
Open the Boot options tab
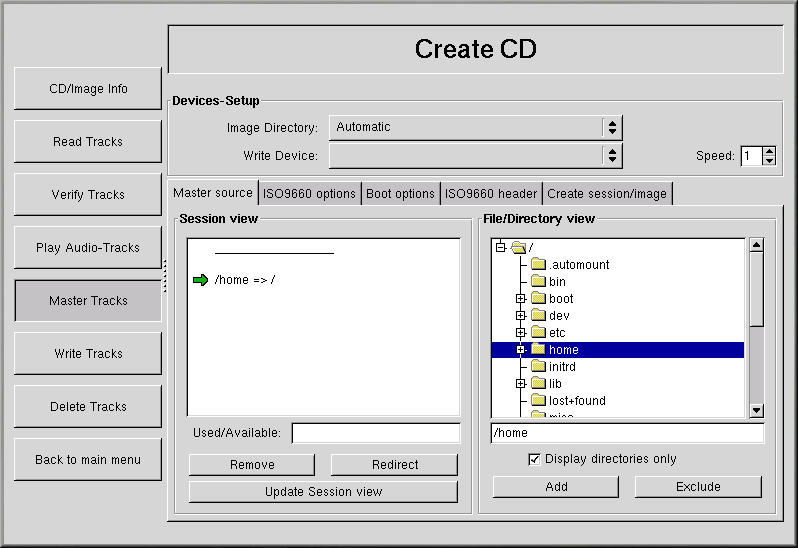400,194
